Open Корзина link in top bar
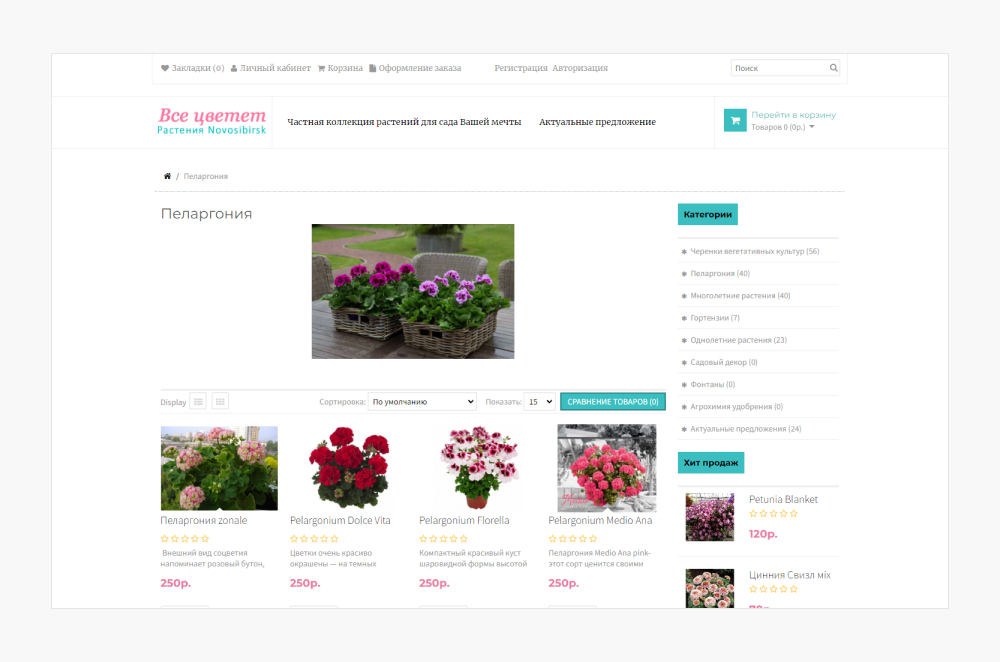The width and height of the screenshot is (1000, 662). [340, 68]
